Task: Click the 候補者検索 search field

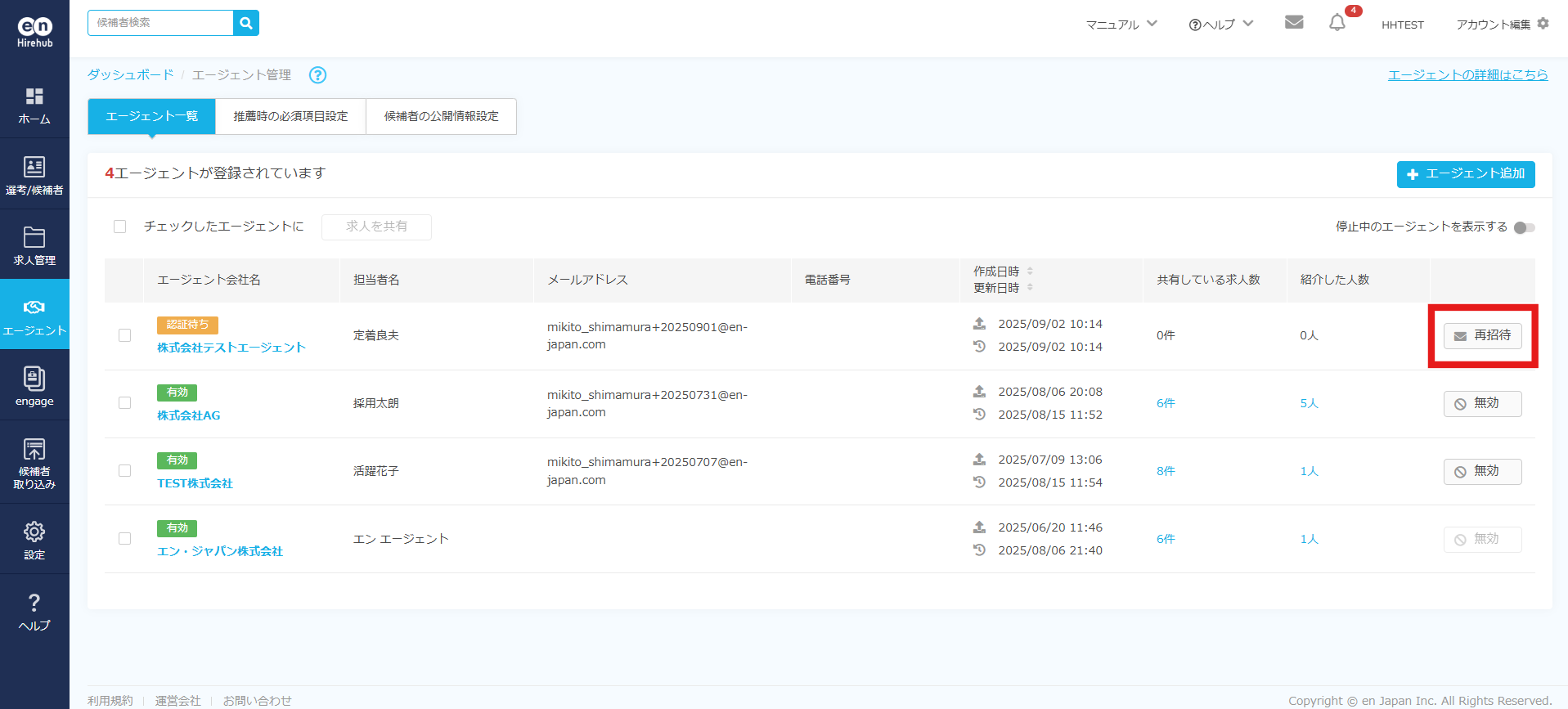Action: [161, 23]
